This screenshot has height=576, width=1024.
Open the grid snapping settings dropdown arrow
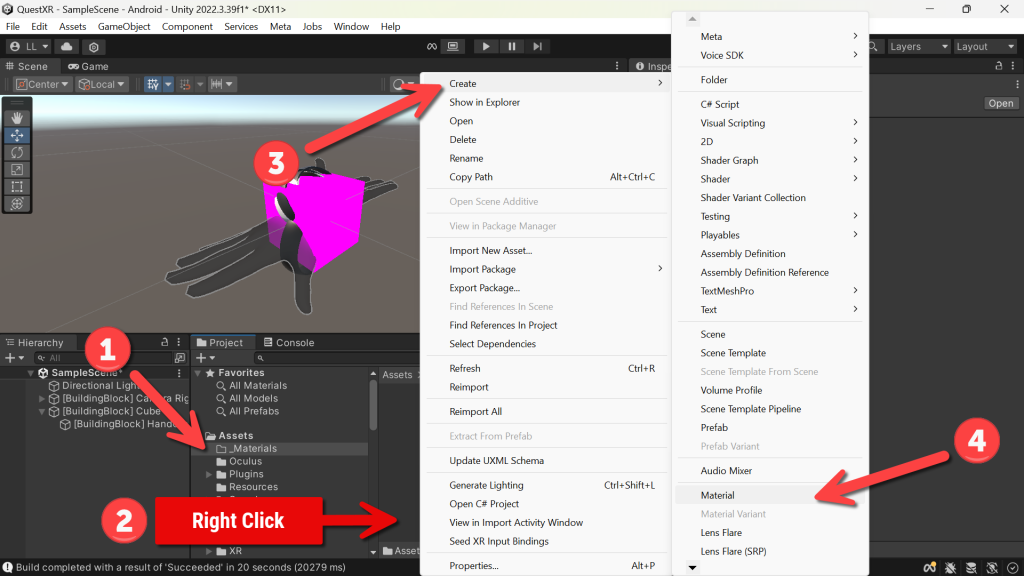coord(168,84)
